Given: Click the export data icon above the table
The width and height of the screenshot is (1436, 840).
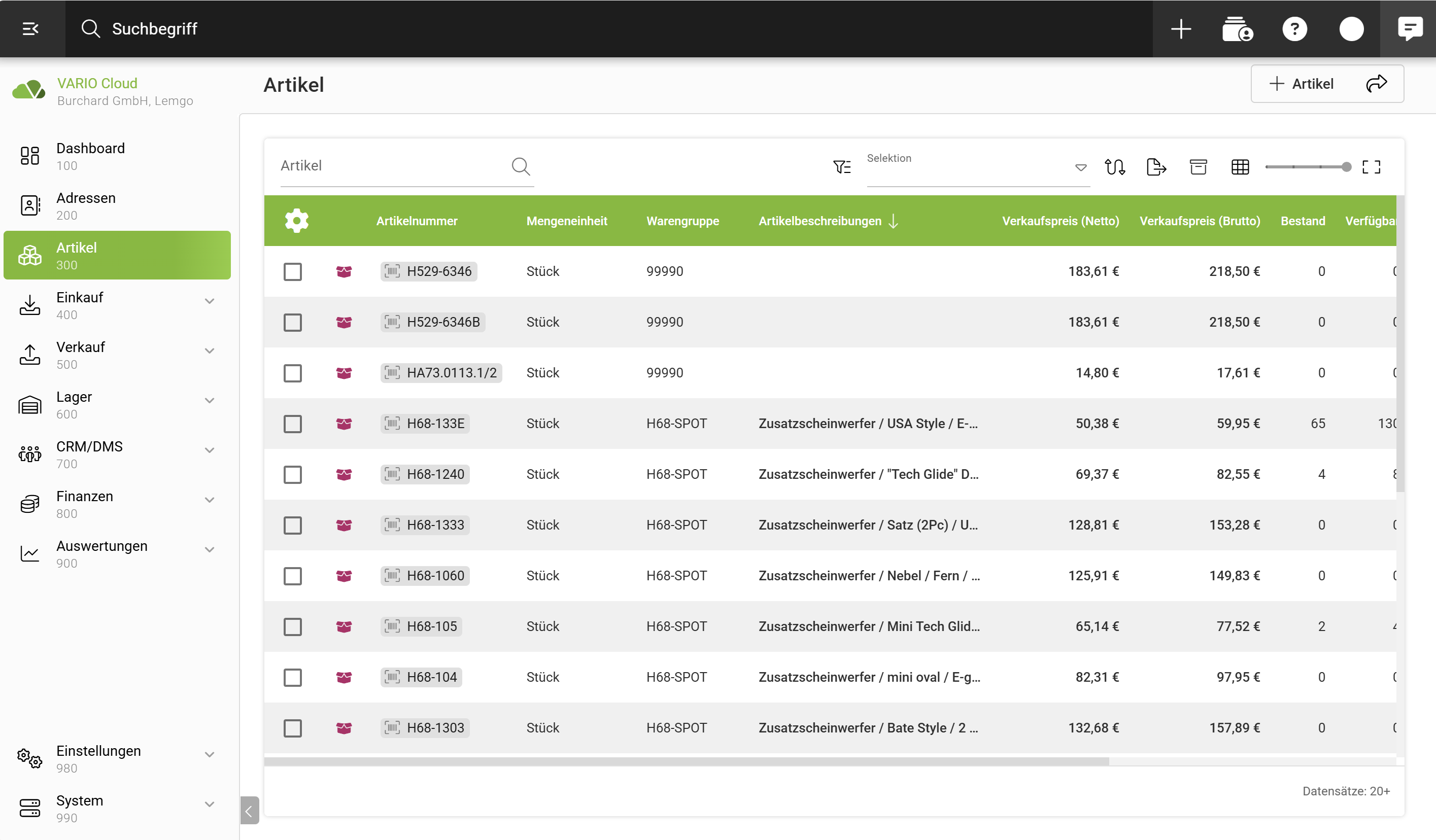Looking at the screenshot, I should pyautogui.click(x=1156, y=167).
